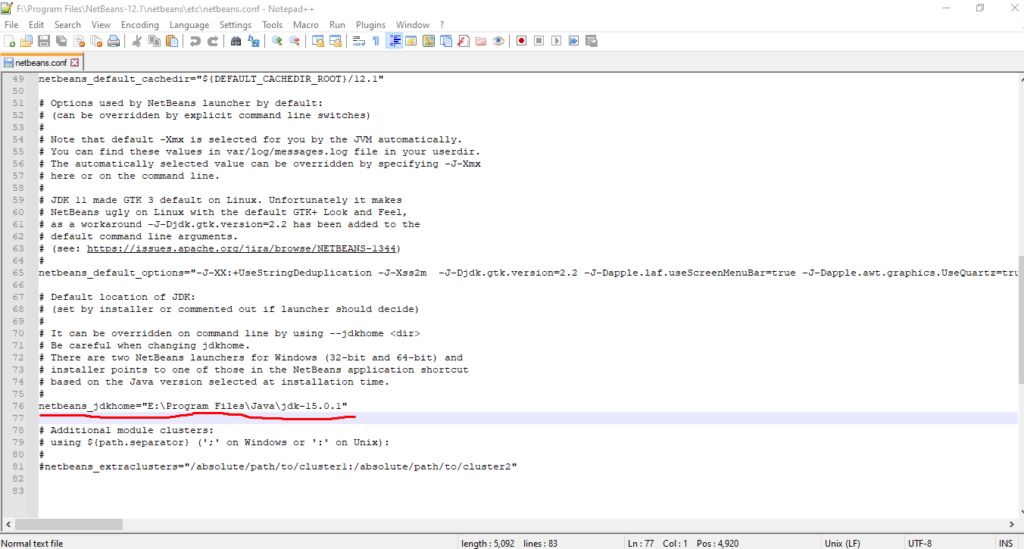
Task: Open Find with the binoculars icon
Action: (x=235, y=41)
